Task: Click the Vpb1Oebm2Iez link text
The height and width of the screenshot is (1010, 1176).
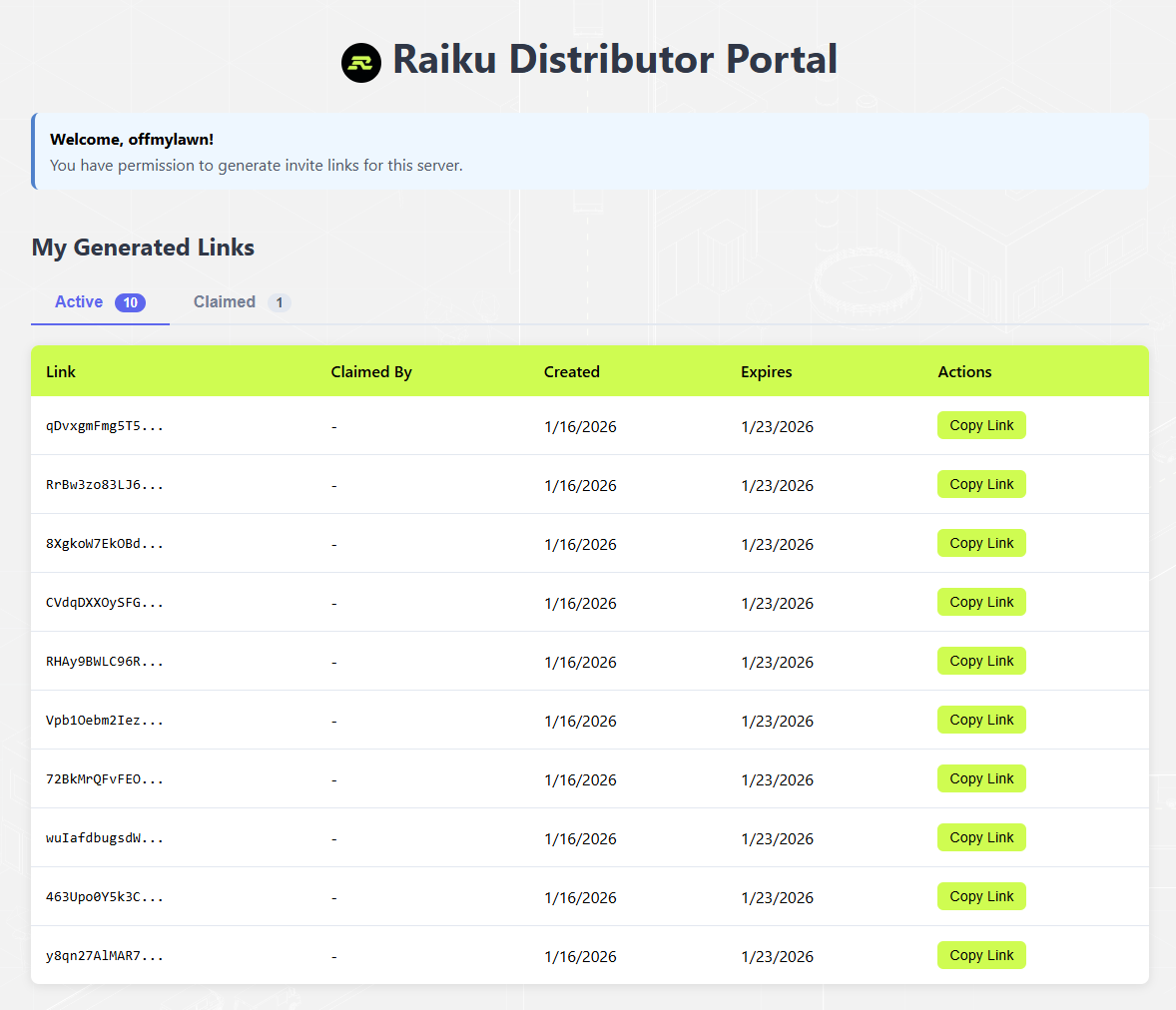Action: click(105, 720)
